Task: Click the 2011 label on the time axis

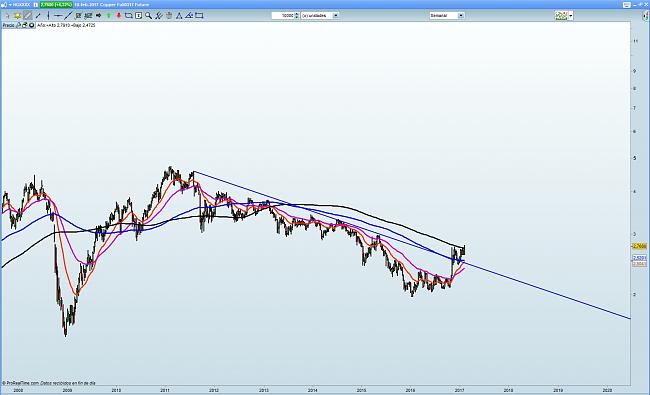Action: [165, 390]
